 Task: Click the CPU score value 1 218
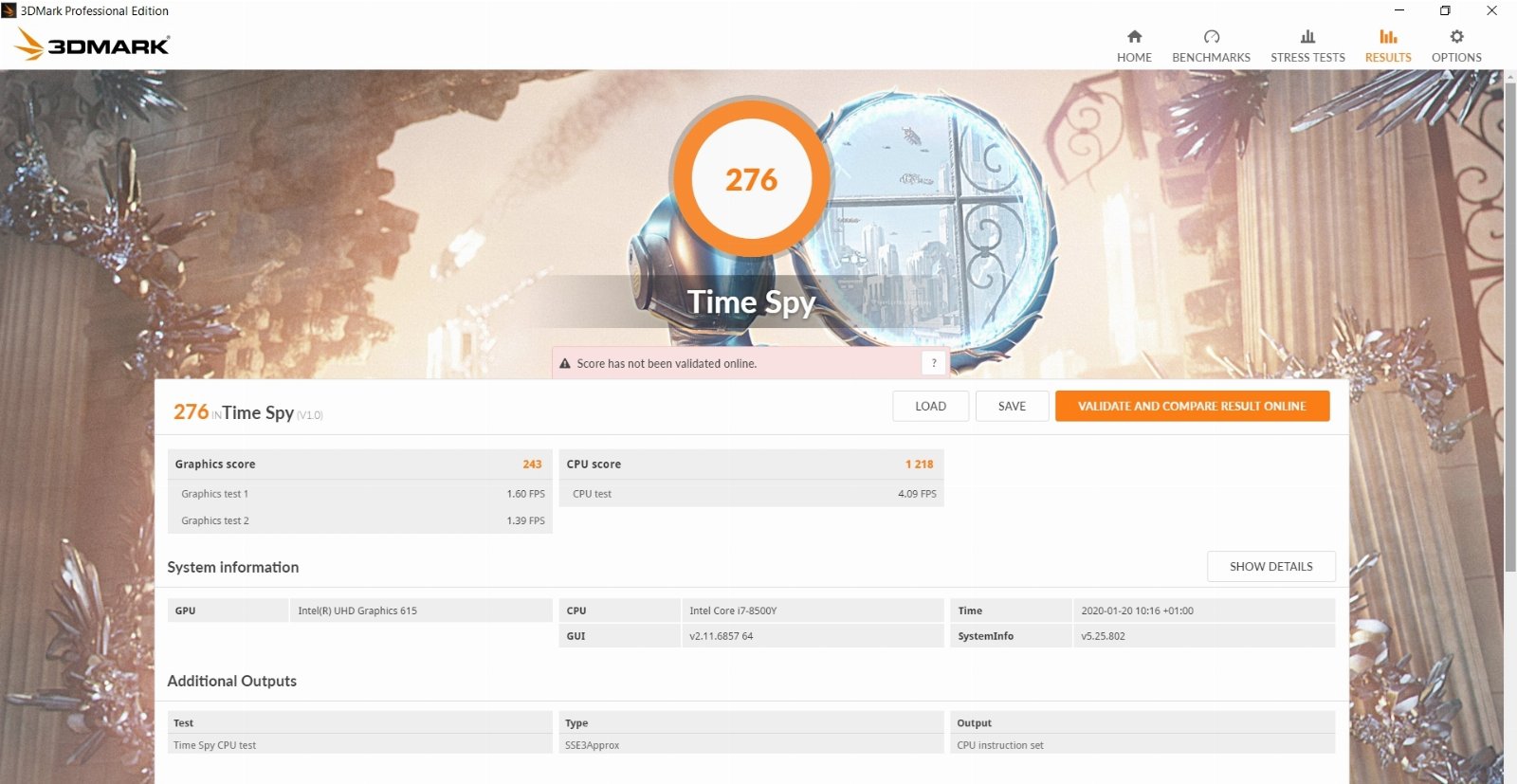[919, 465]
